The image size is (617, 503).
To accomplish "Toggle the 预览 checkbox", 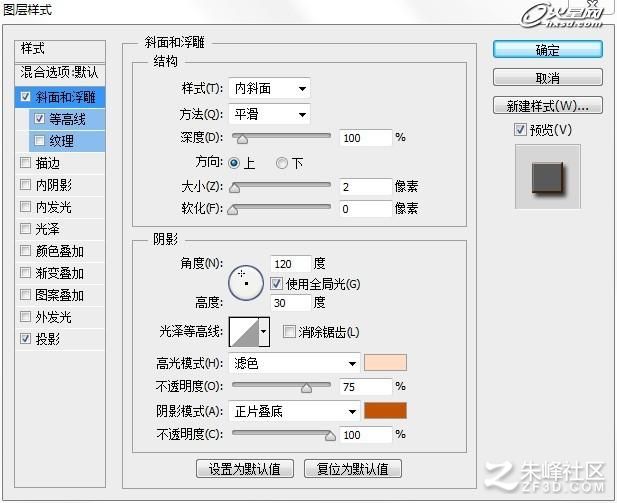I will pyautogui.click(x=520, y=129).
